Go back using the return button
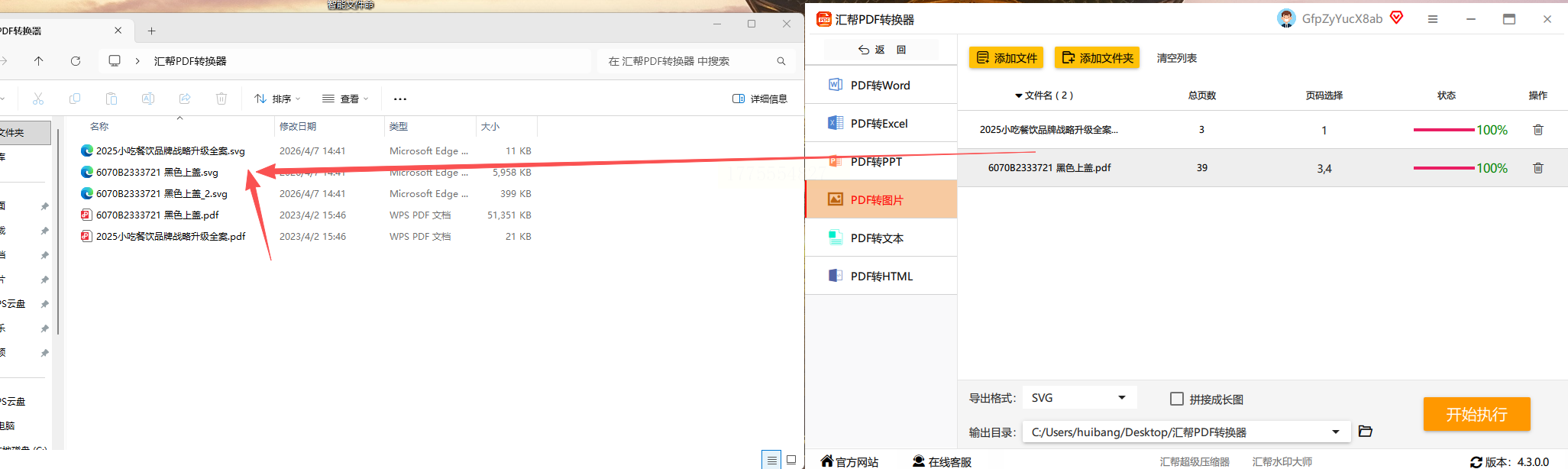The width and height of the screenshot is (1568, 469). 881,50
